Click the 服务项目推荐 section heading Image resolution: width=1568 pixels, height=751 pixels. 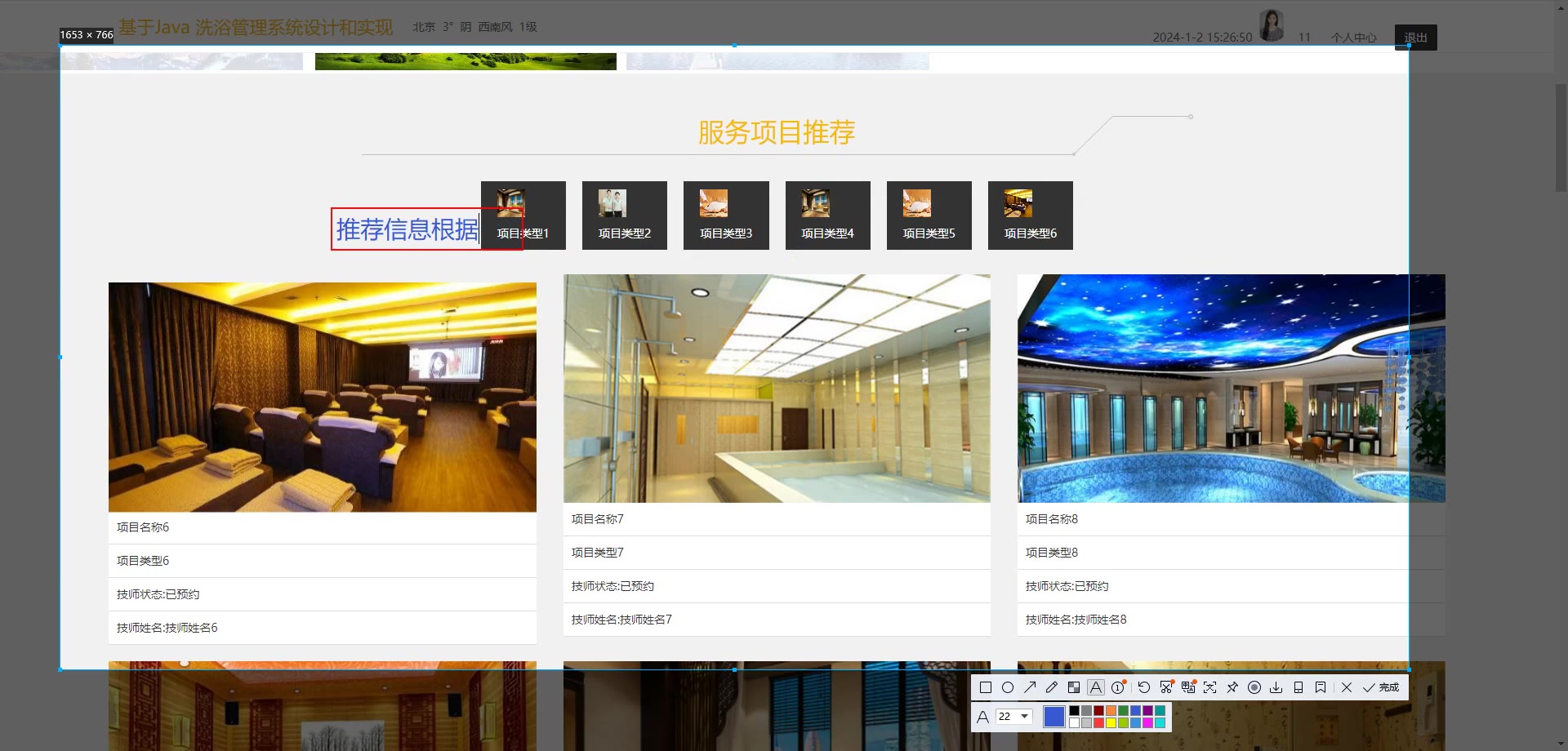777,132
